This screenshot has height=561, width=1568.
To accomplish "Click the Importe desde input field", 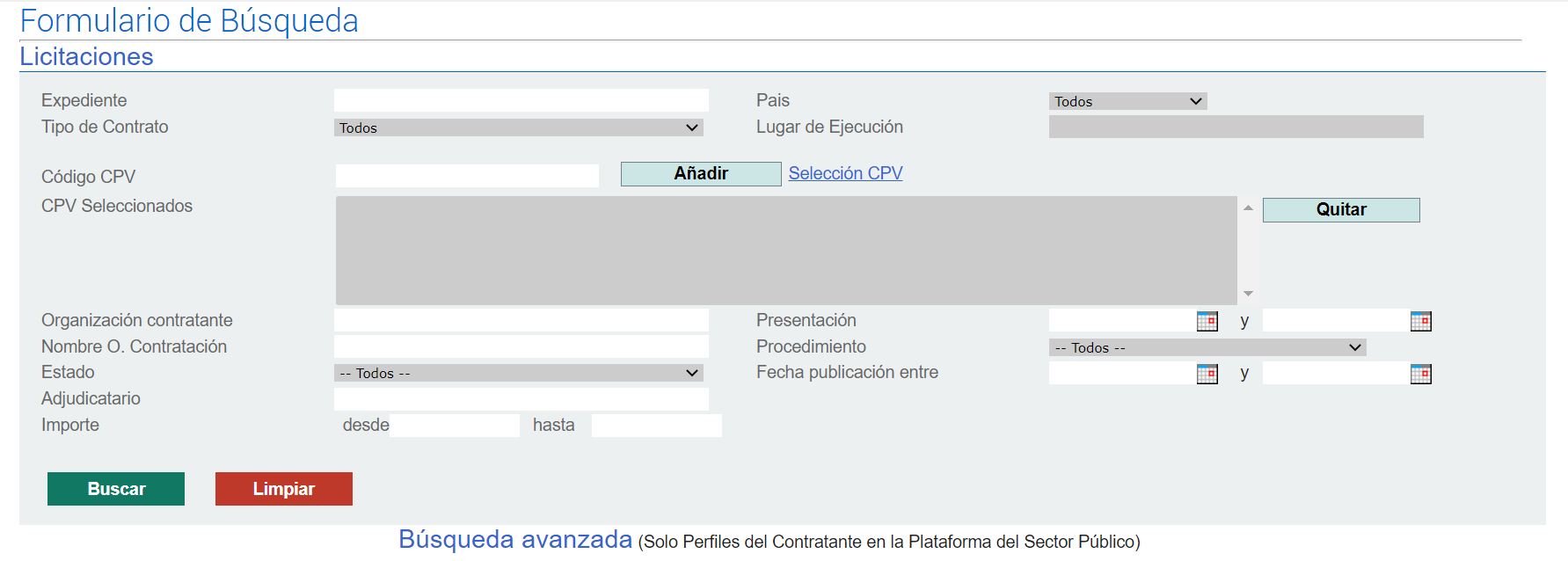I will pos(454,426).
